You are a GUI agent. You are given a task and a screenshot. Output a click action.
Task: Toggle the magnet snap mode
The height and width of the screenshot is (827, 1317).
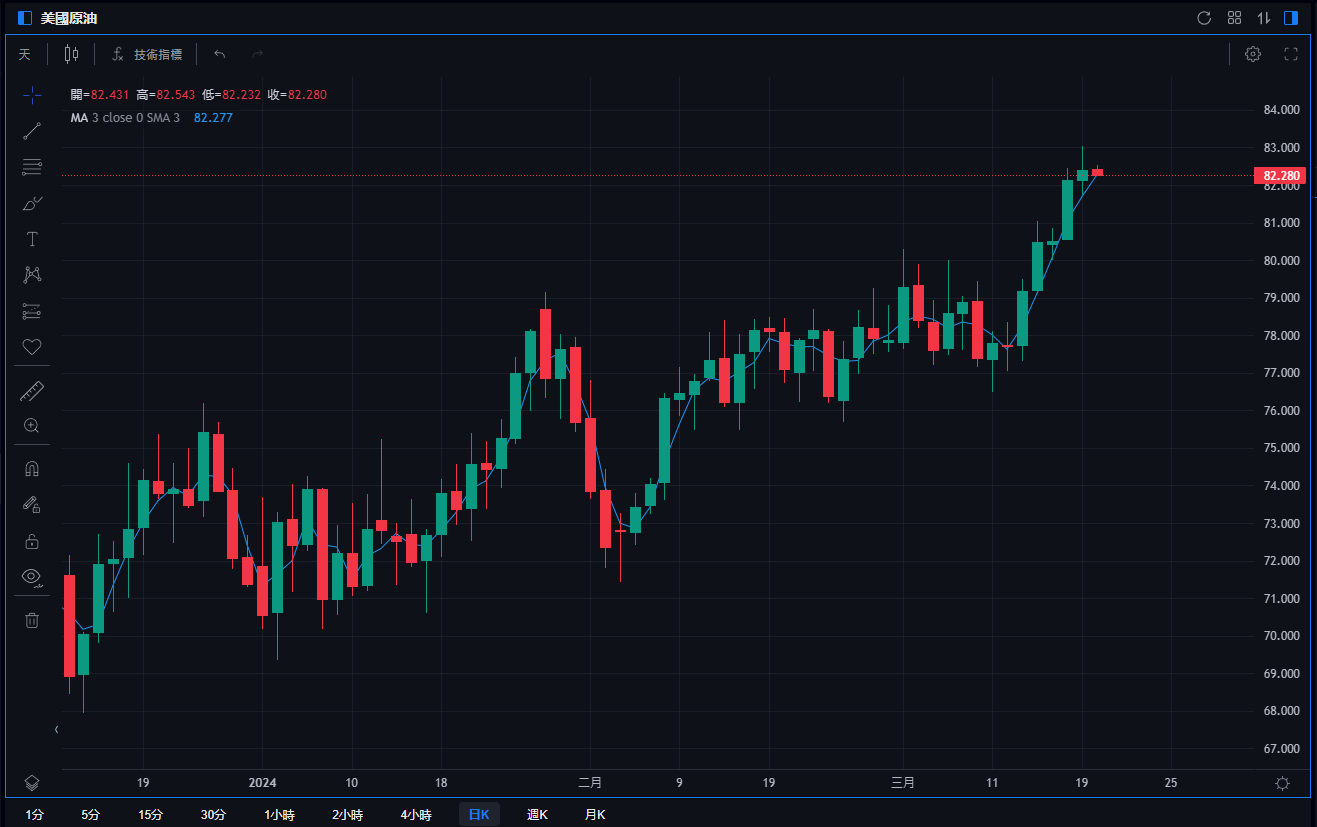(x=32, y=469)
